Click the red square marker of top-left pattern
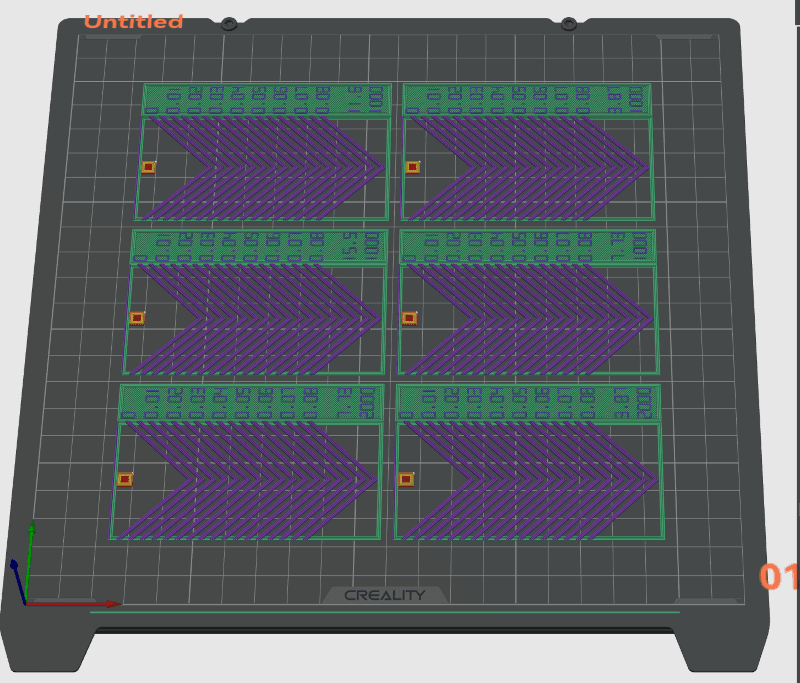800x683 pixels. coord(148,167)
